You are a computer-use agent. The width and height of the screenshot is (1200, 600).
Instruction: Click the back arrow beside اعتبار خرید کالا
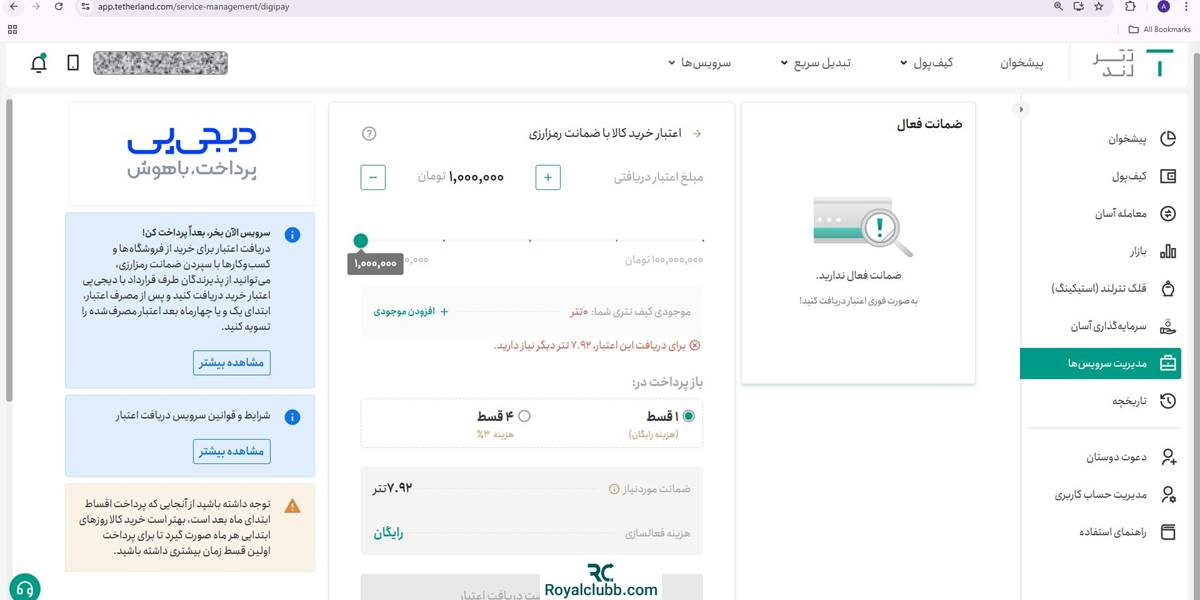[x=697, y=134]
